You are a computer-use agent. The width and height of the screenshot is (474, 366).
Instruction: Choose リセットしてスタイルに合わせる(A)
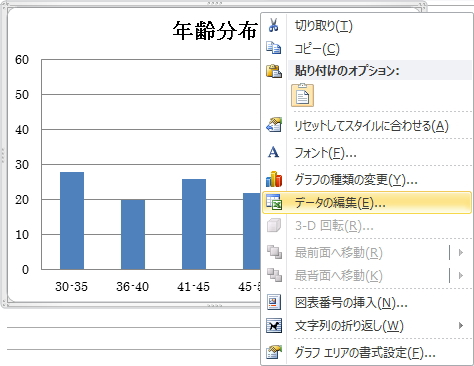(x=367, y=125)
